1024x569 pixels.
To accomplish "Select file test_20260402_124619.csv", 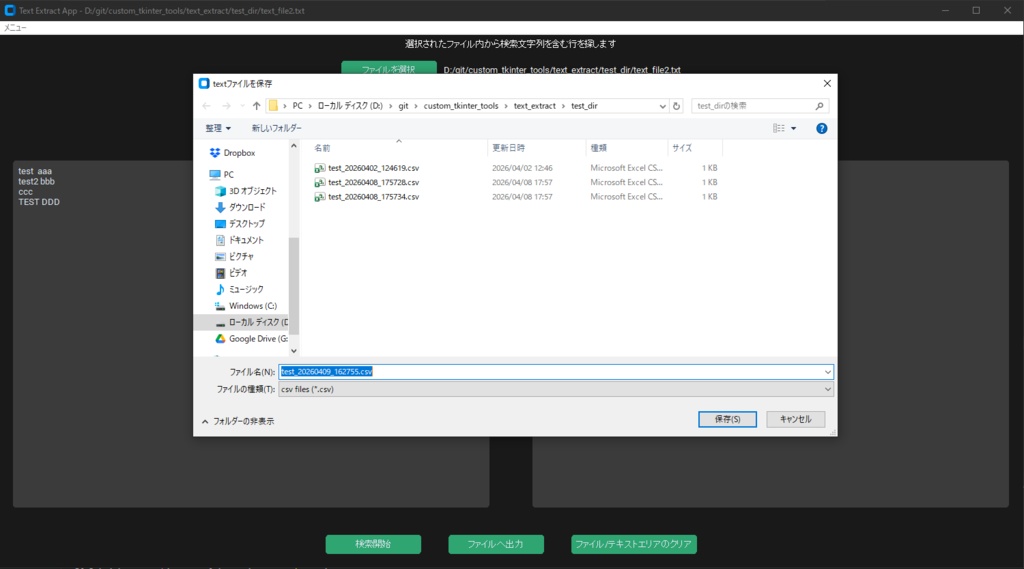I will click(374, 168).
